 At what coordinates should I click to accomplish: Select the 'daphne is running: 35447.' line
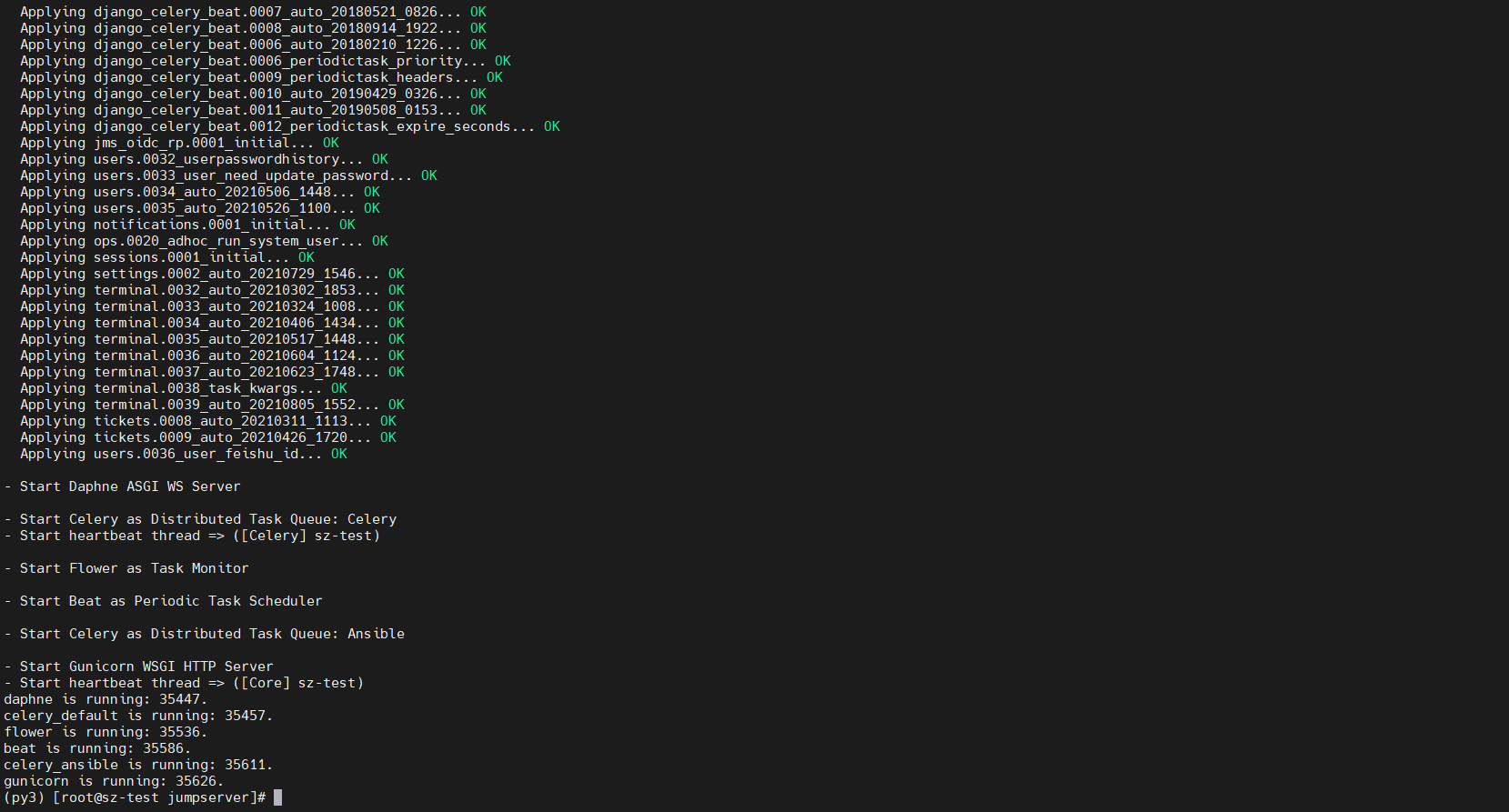[x=106, y=699]
